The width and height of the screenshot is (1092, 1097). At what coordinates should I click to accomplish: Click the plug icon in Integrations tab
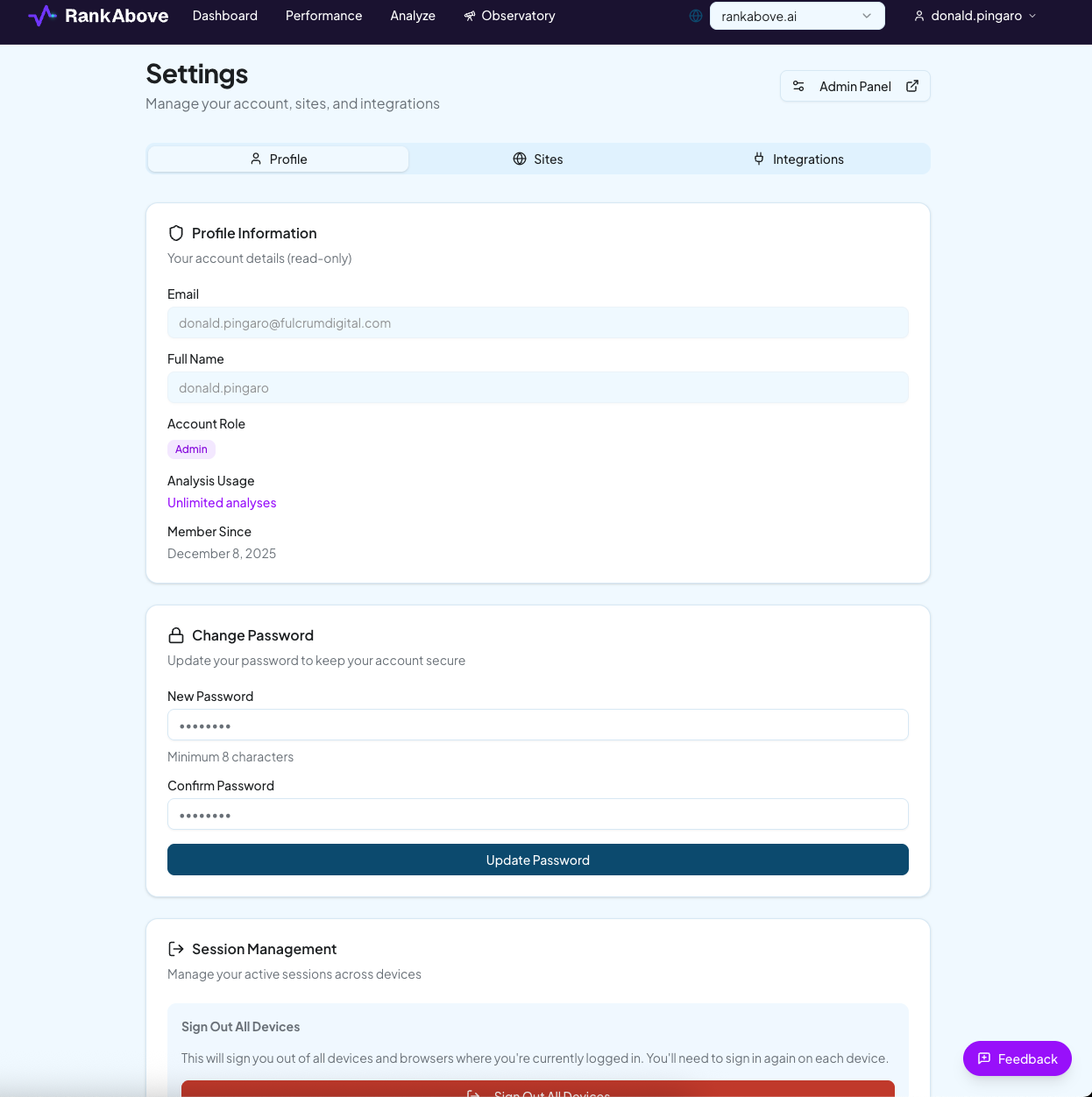[759, 159]
